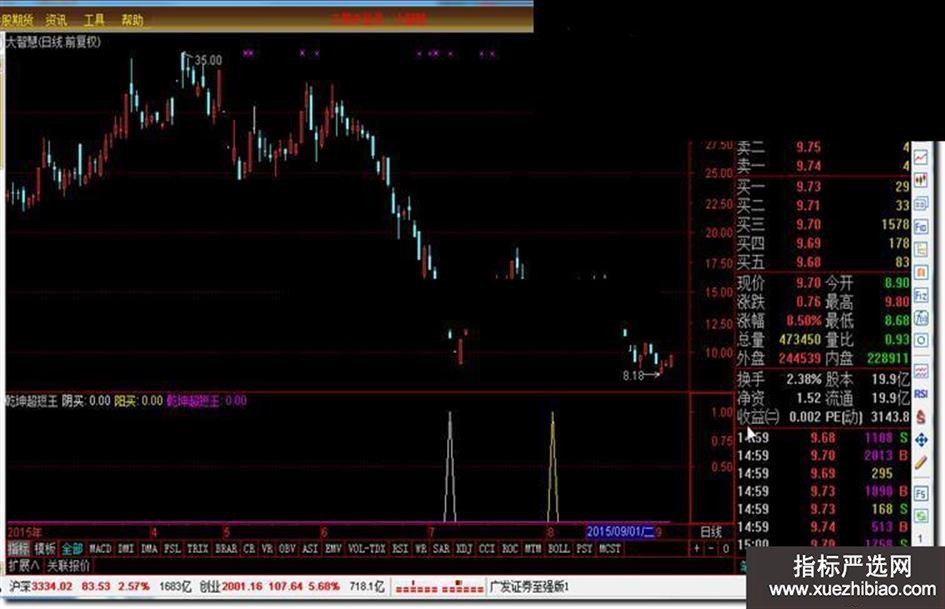Select the EMV indicator
The height and width of the screenshot is (609, 945).
(333, 549)
